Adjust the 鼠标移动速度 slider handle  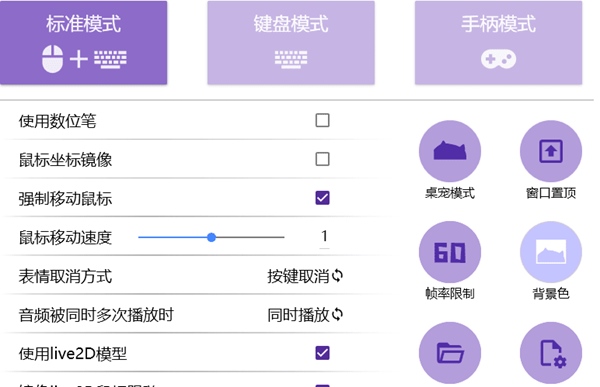pyautogui.click(x=211, y=237)
